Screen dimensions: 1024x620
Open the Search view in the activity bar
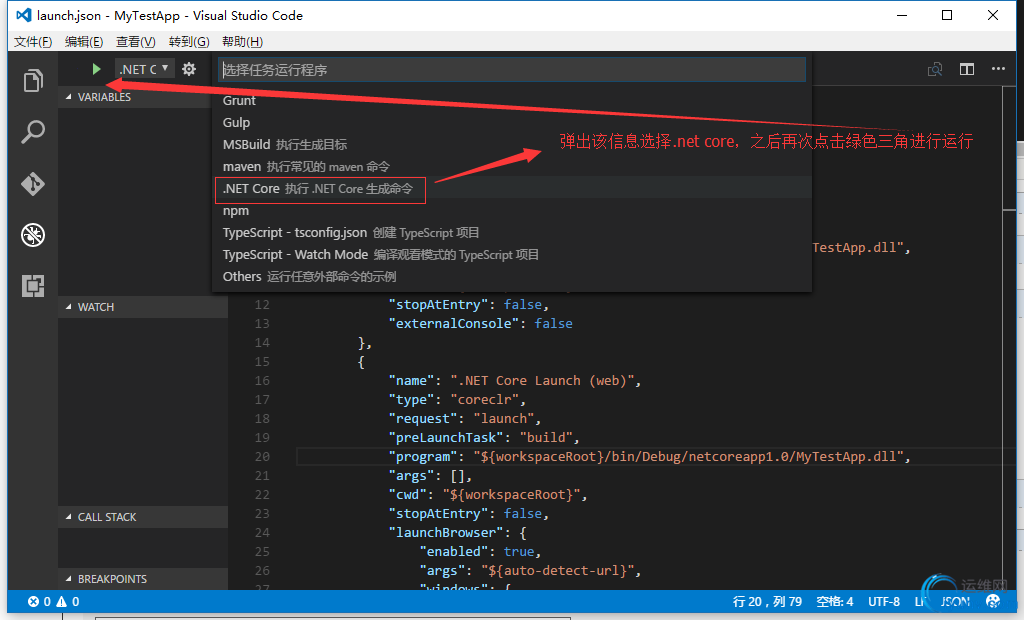33,132
